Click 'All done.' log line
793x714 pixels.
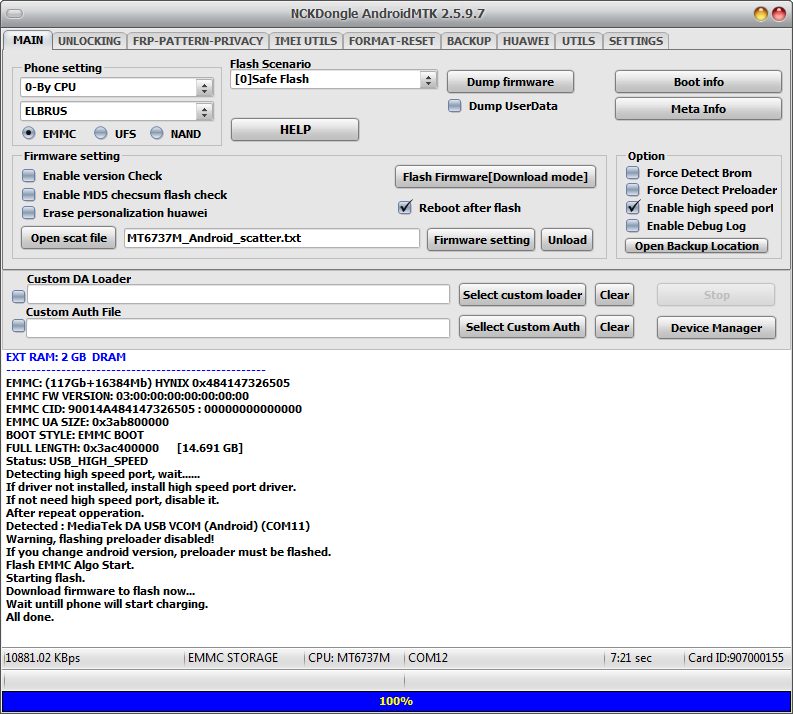(x=30, y=617)
